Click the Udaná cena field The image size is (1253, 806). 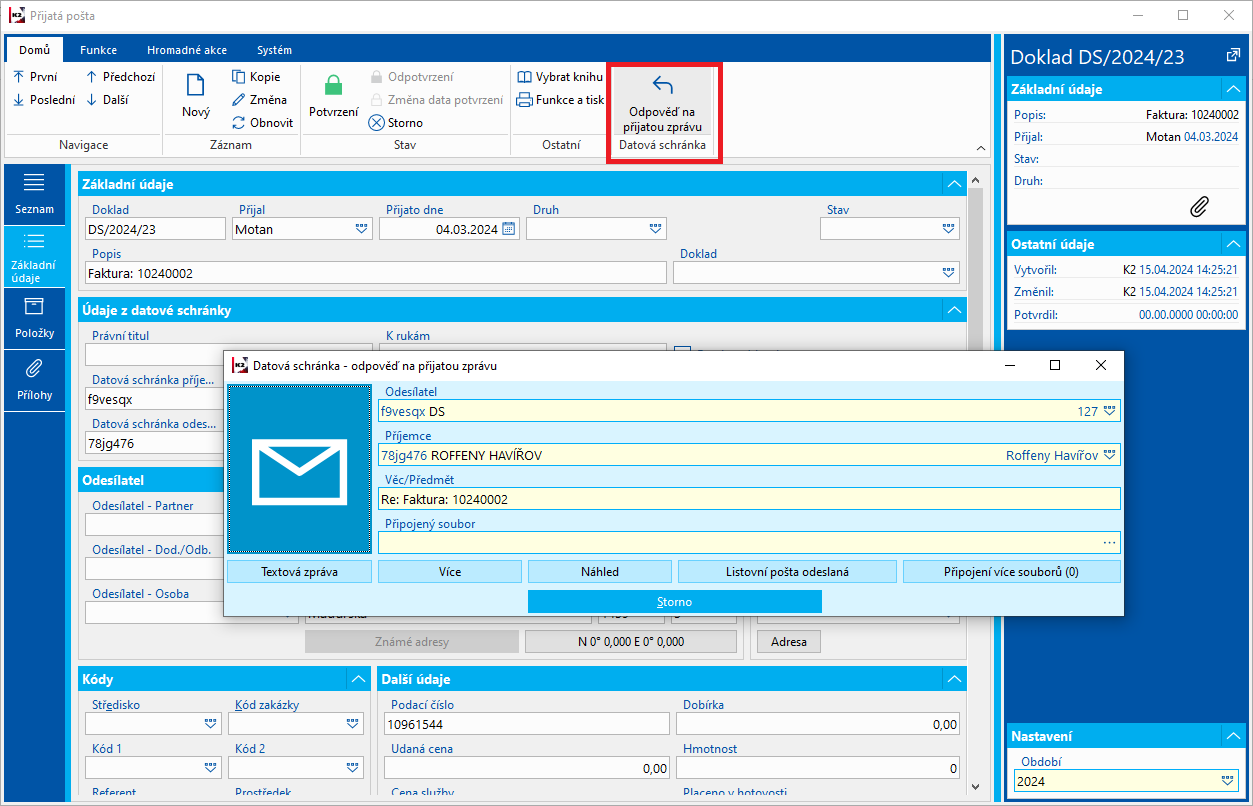[x=526, y=768]
